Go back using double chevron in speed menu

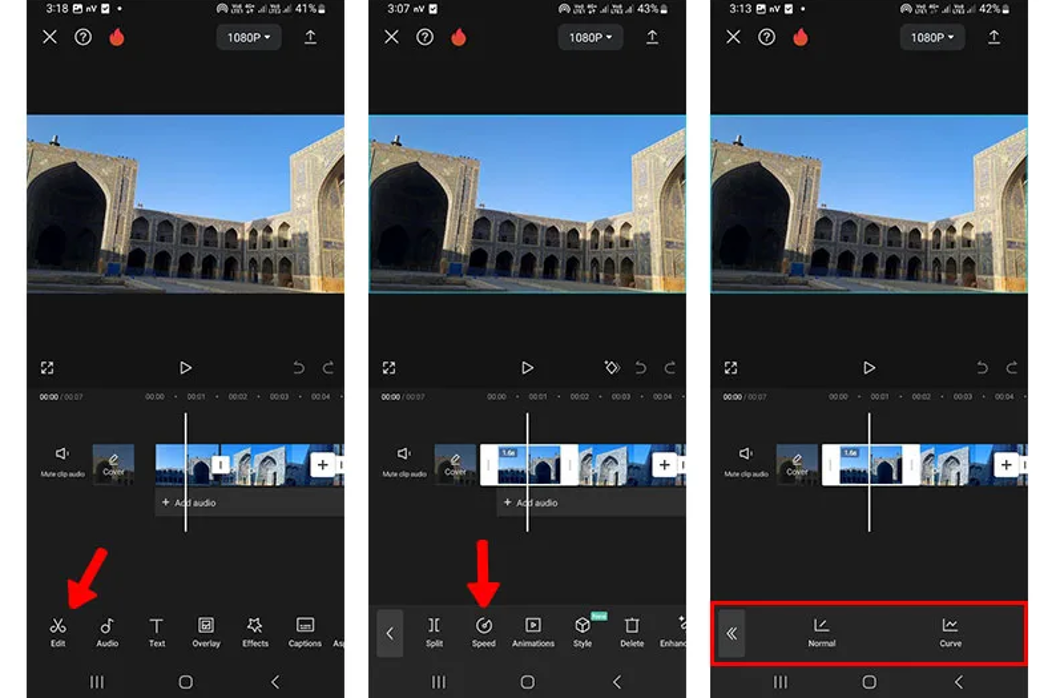pyautogui.click(x=732, y=633)
